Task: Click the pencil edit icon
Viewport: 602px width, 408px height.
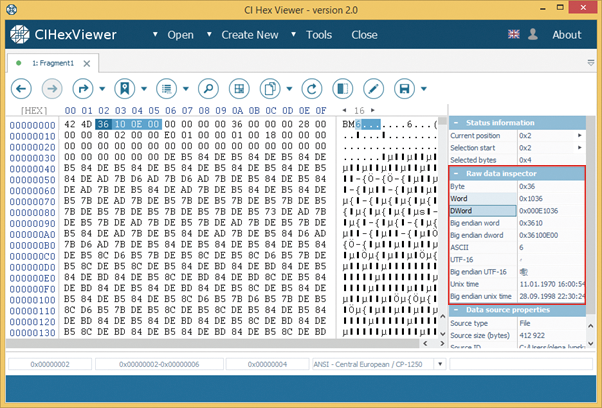Action: (374, 89)
